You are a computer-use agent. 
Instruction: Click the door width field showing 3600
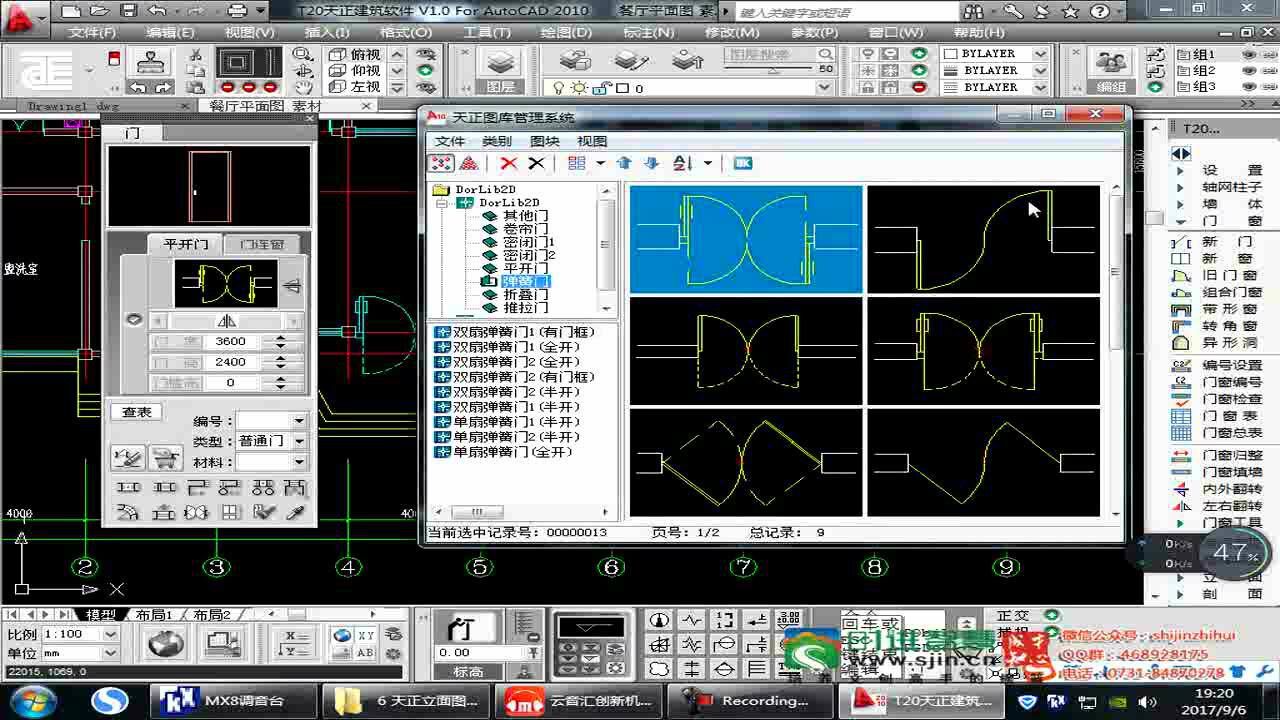pyautogui.click(x=231, y=341)
